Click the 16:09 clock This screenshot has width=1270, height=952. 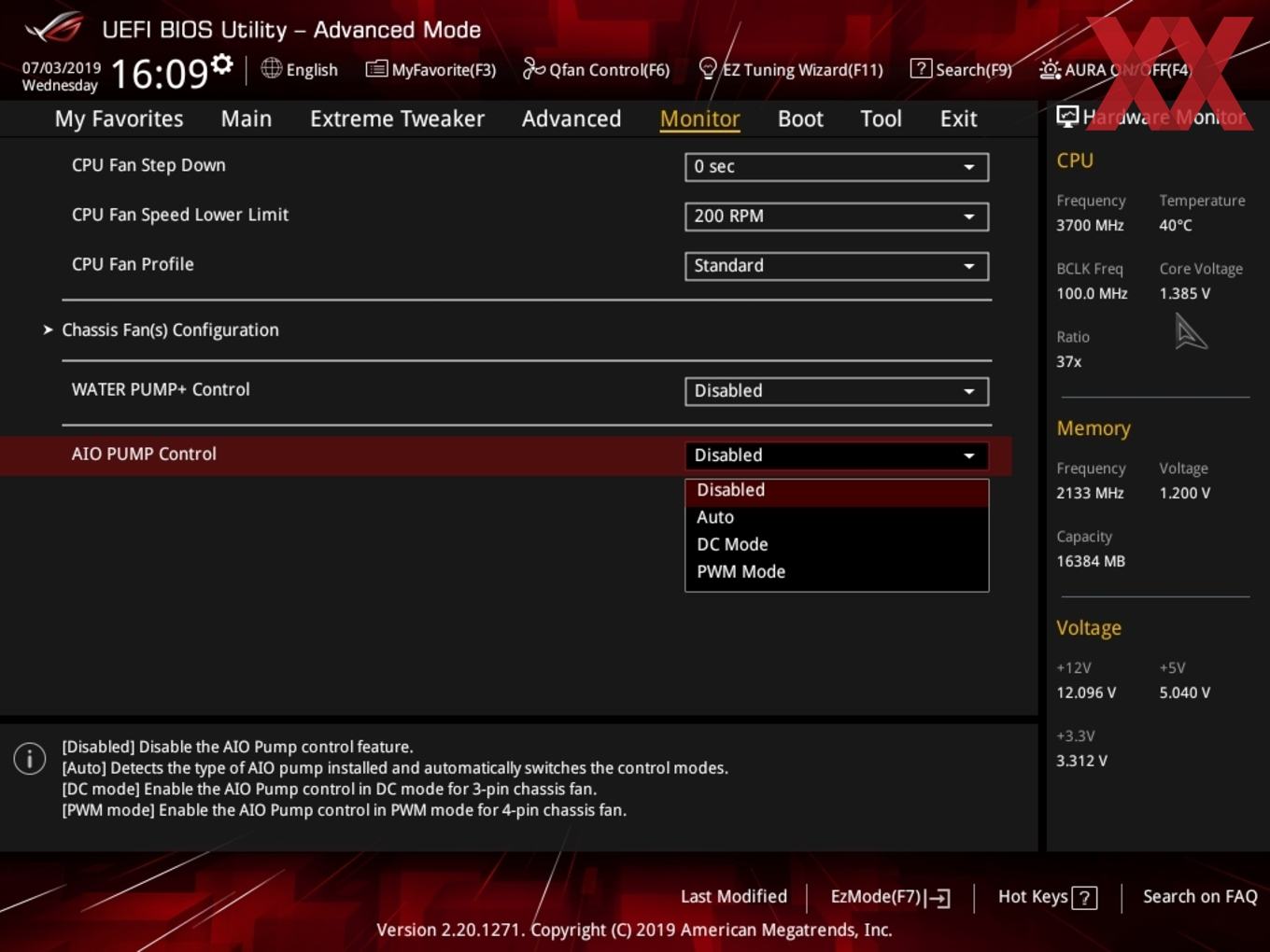(x=160, y=74)
